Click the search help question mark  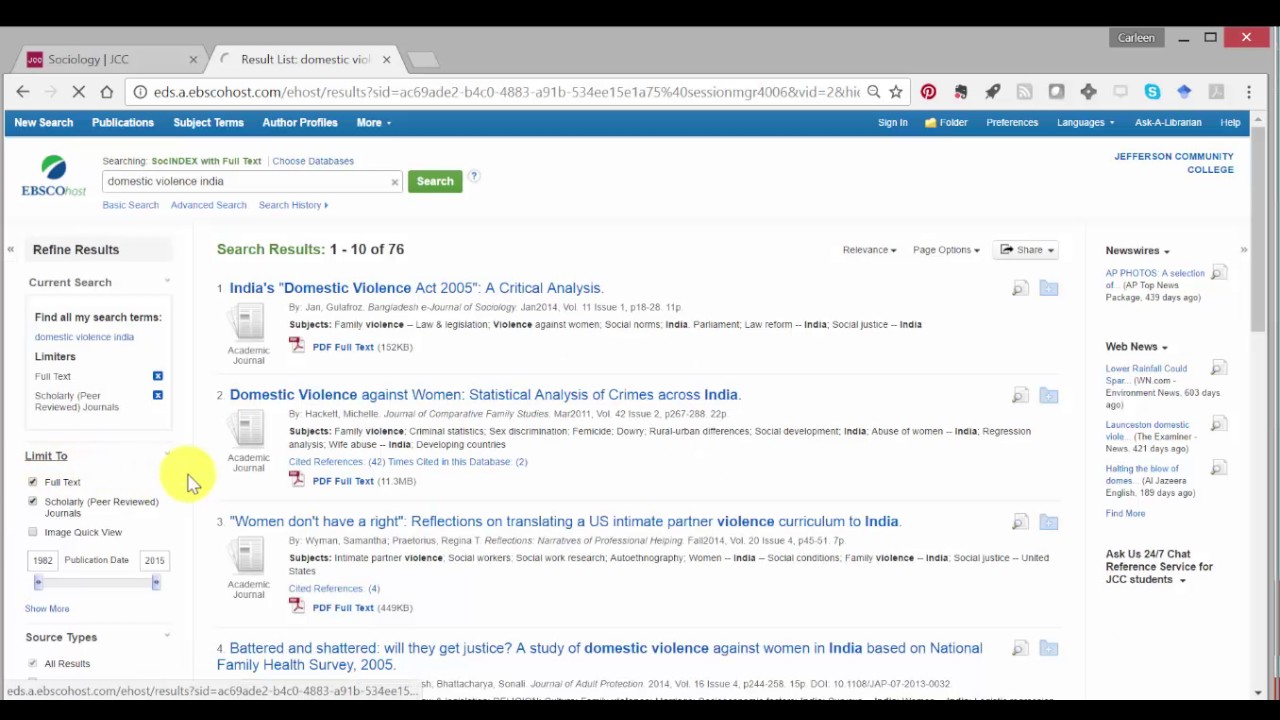pyautogui.click(x=474, y=177)
